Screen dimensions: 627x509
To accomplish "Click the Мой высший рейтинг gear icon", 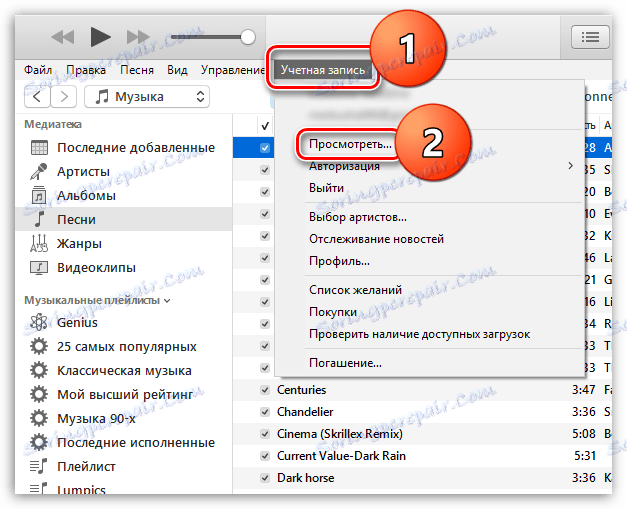I will [39, 394].
